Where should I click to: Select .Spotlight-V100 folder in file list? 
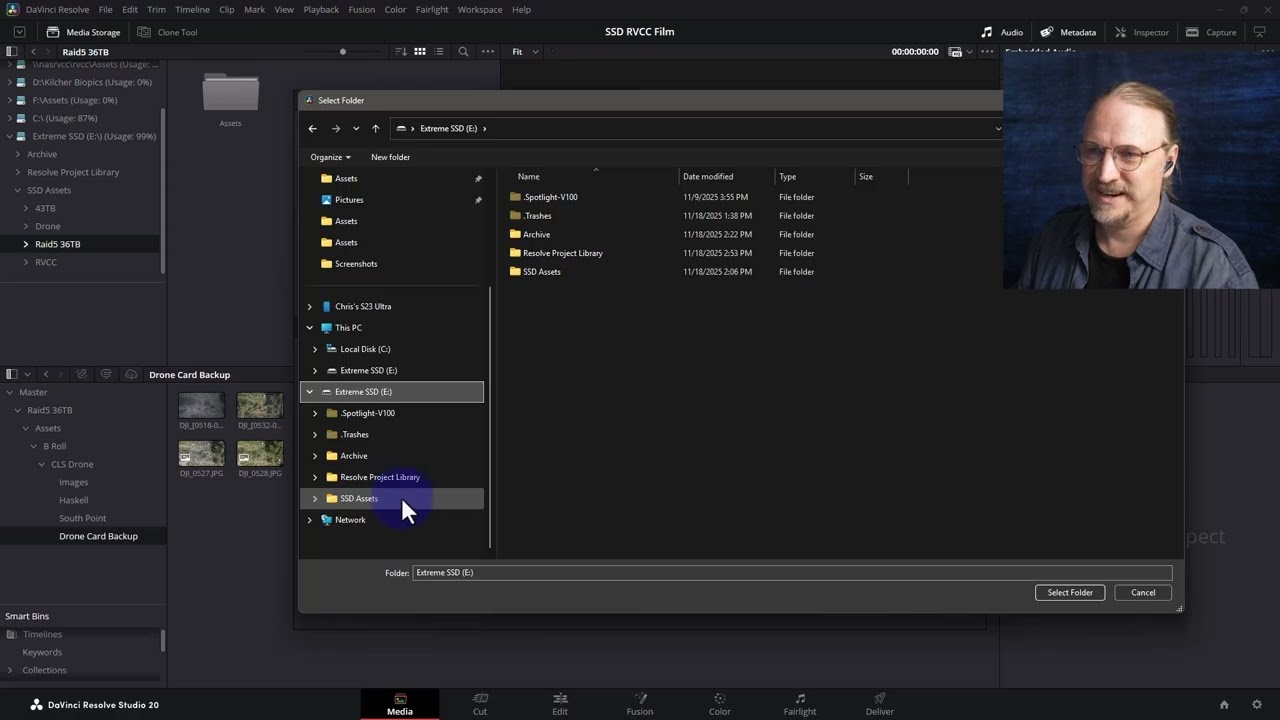550,197
